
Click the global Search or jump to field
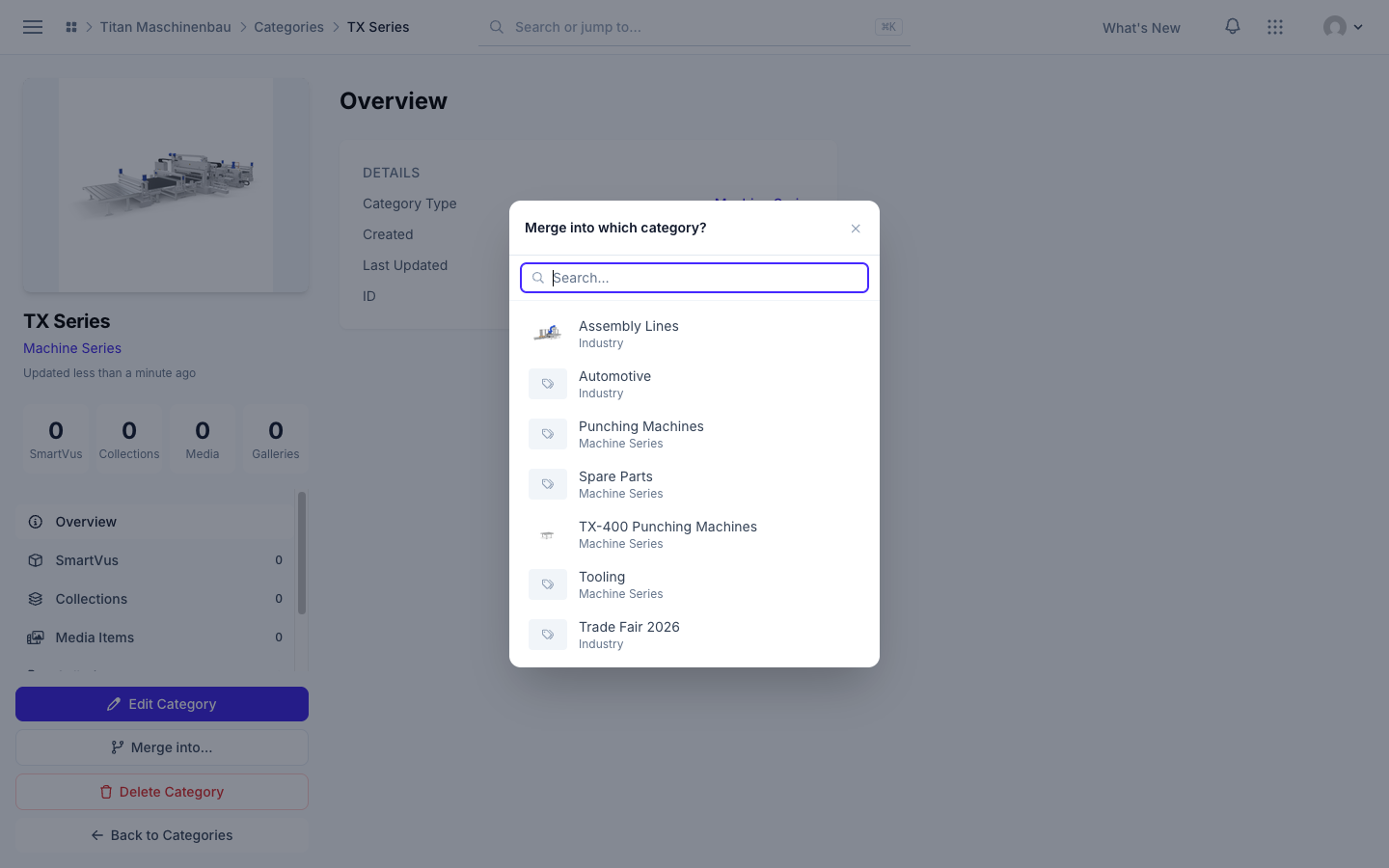[694, 27]
